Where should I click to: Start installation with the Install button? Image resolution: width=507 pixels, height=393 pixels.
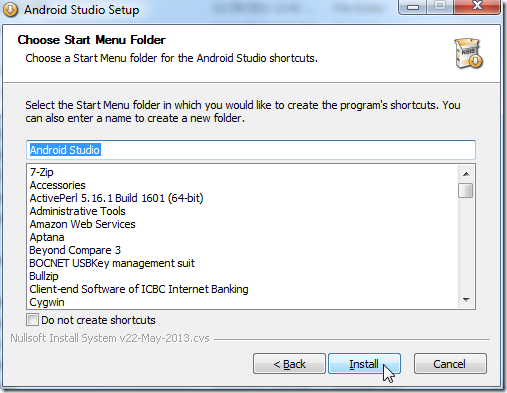(364, 364)
